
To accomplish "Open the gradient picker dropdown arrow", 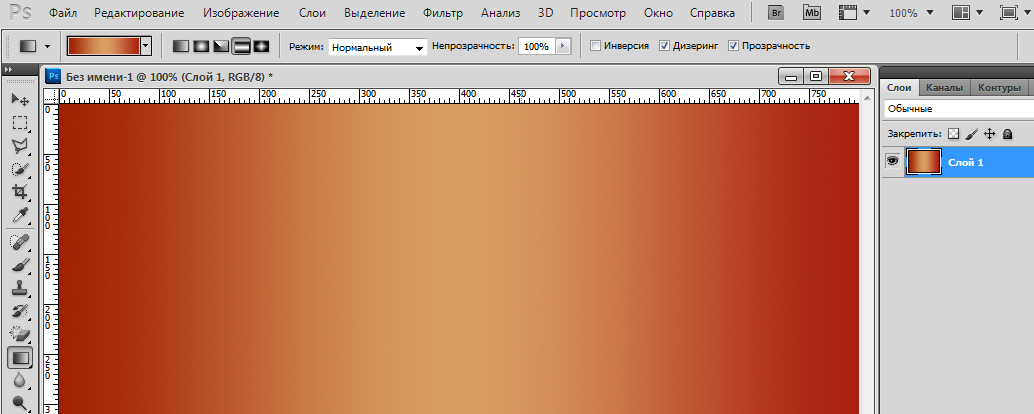I will coord(146,46).
